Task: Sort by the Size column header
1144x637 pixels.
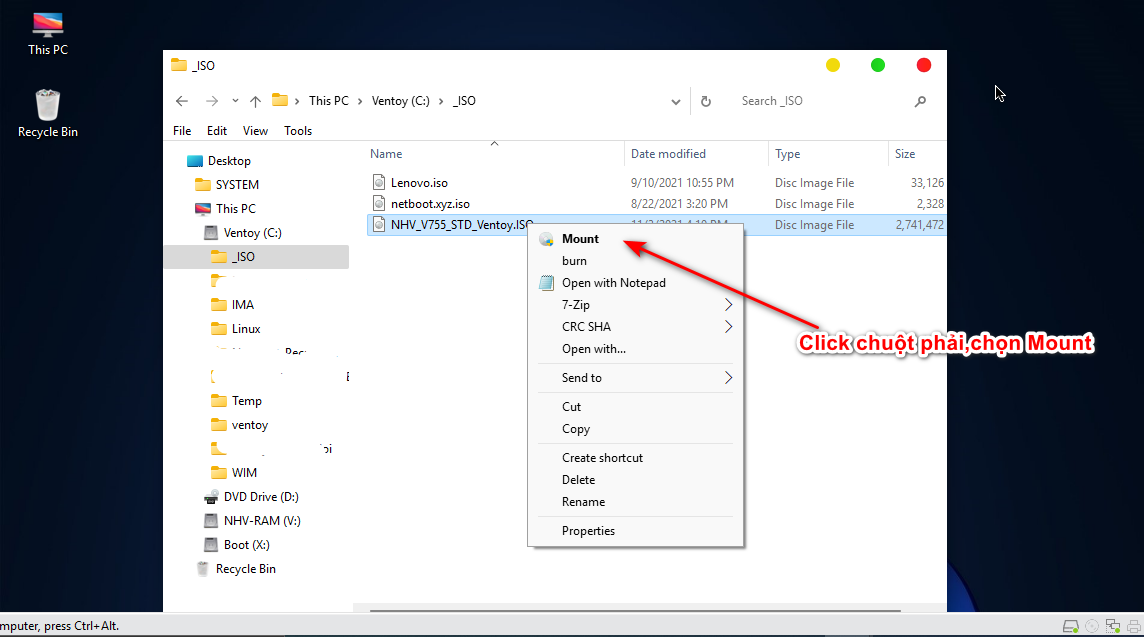Action: (917, 154)
